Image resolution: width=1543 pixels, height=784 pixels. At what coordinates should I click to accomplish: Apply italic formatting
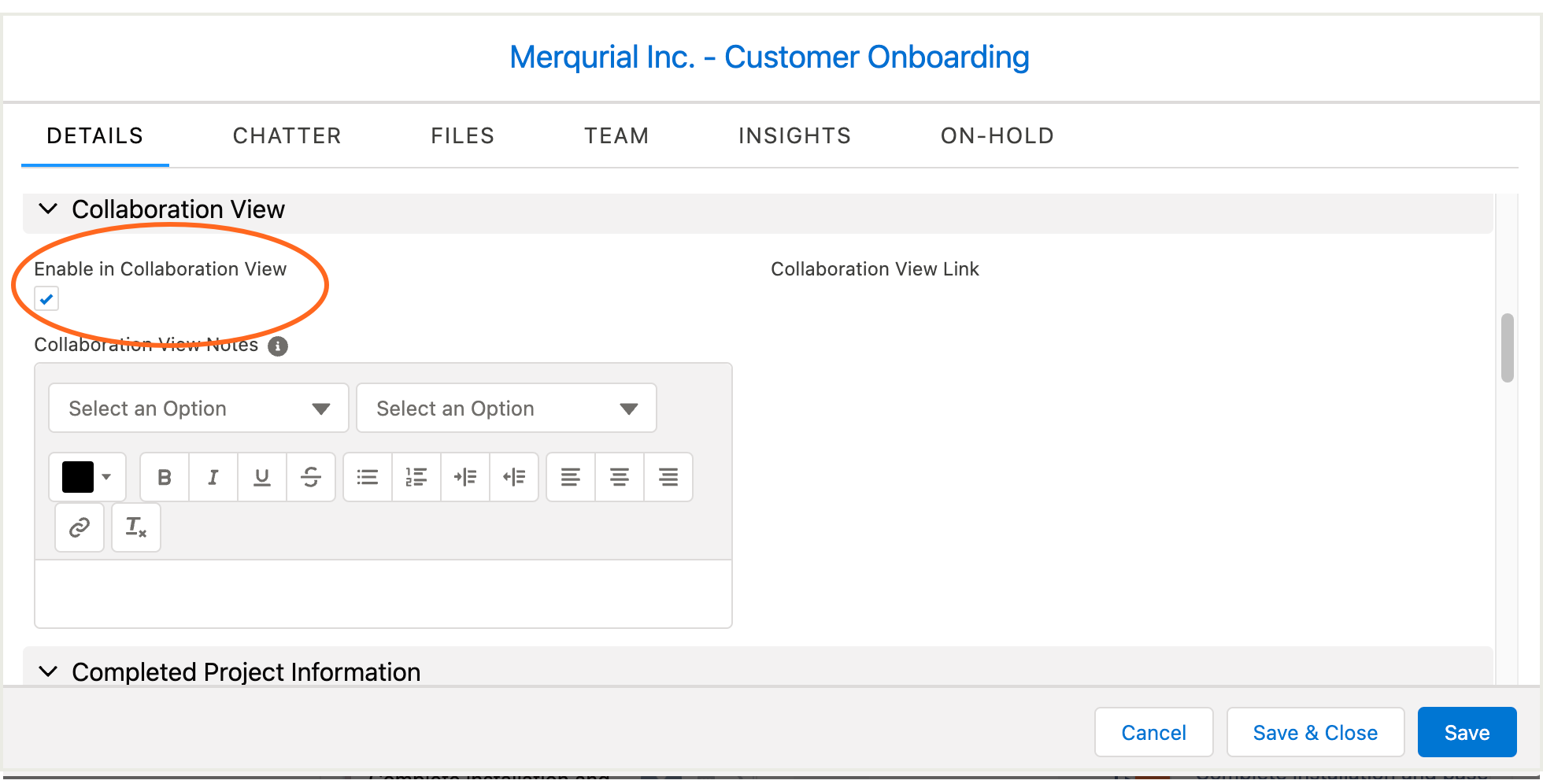pyautogui.click(x=213, y=476)
